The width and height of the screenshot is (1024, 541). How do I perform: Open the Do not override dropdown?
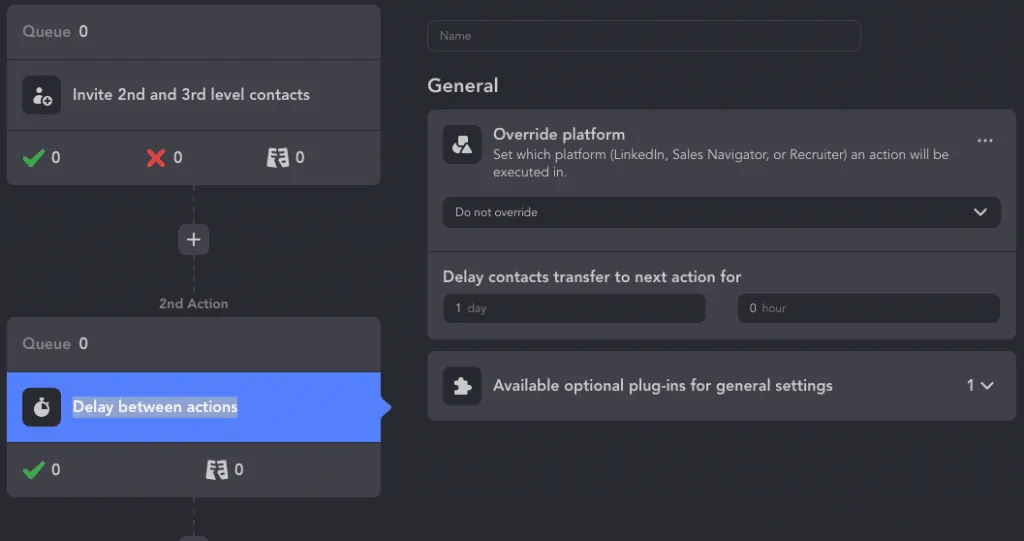tap(721, 212)
